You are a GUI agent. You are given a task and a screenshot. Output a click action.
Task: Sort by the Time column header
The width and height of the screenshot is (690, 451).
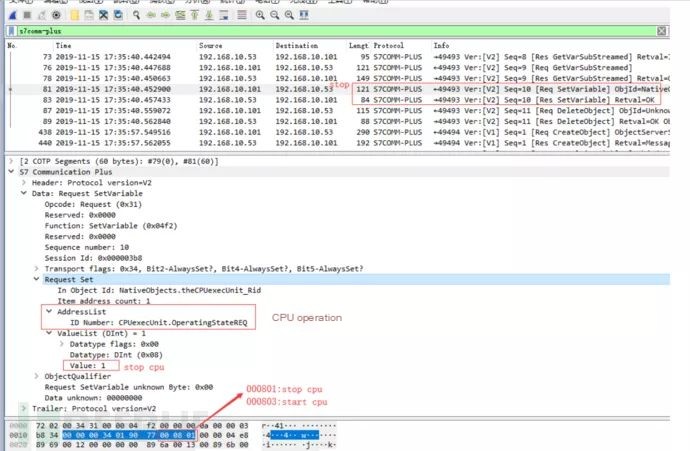click(x=63, y=45)
